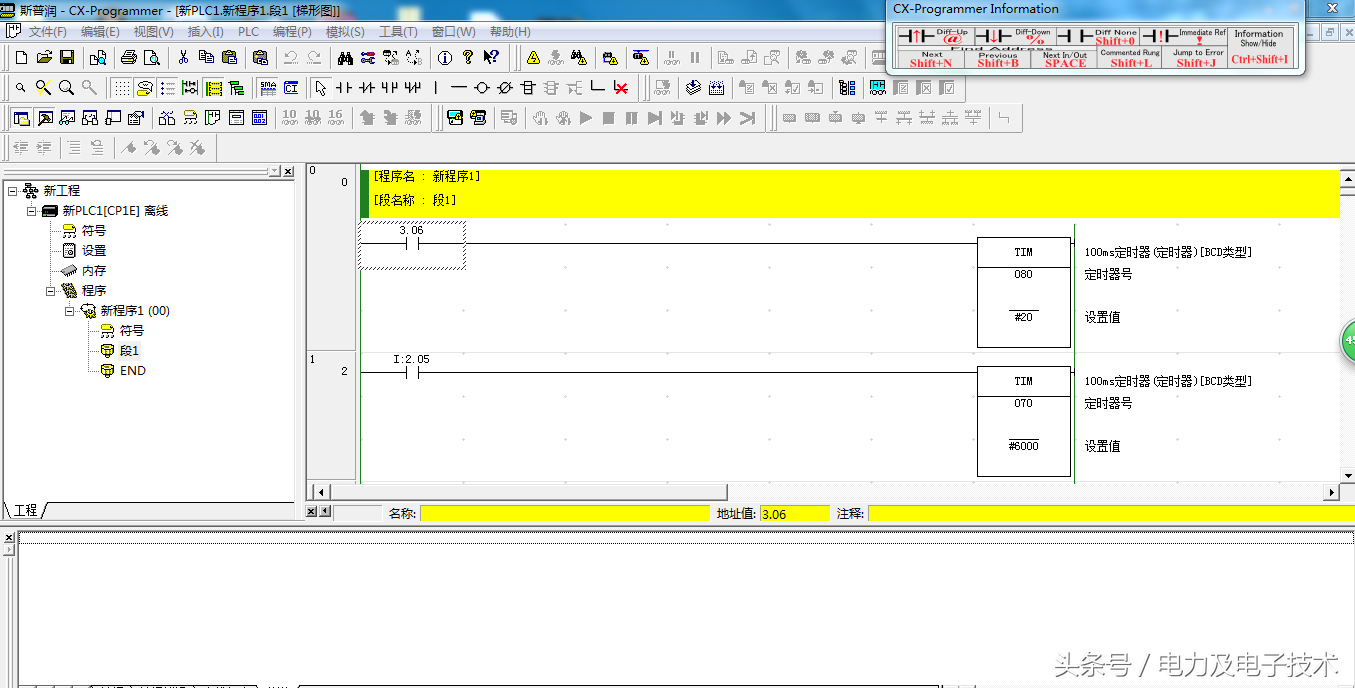Select the horizontal line connection tool
Image resolution: width=1355 pixels, height=688 pixels.
[x=458, y=88]
